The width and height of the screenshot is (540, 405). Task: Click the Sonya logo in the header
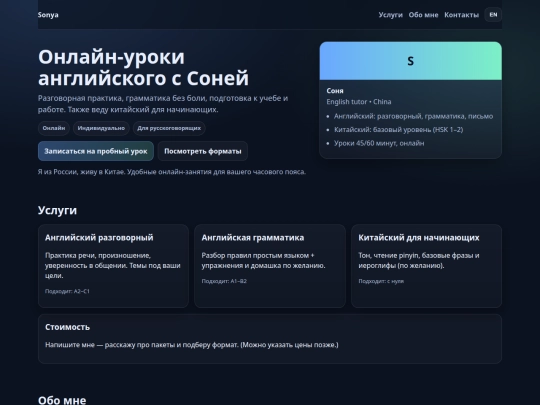(x=48, y=15)
